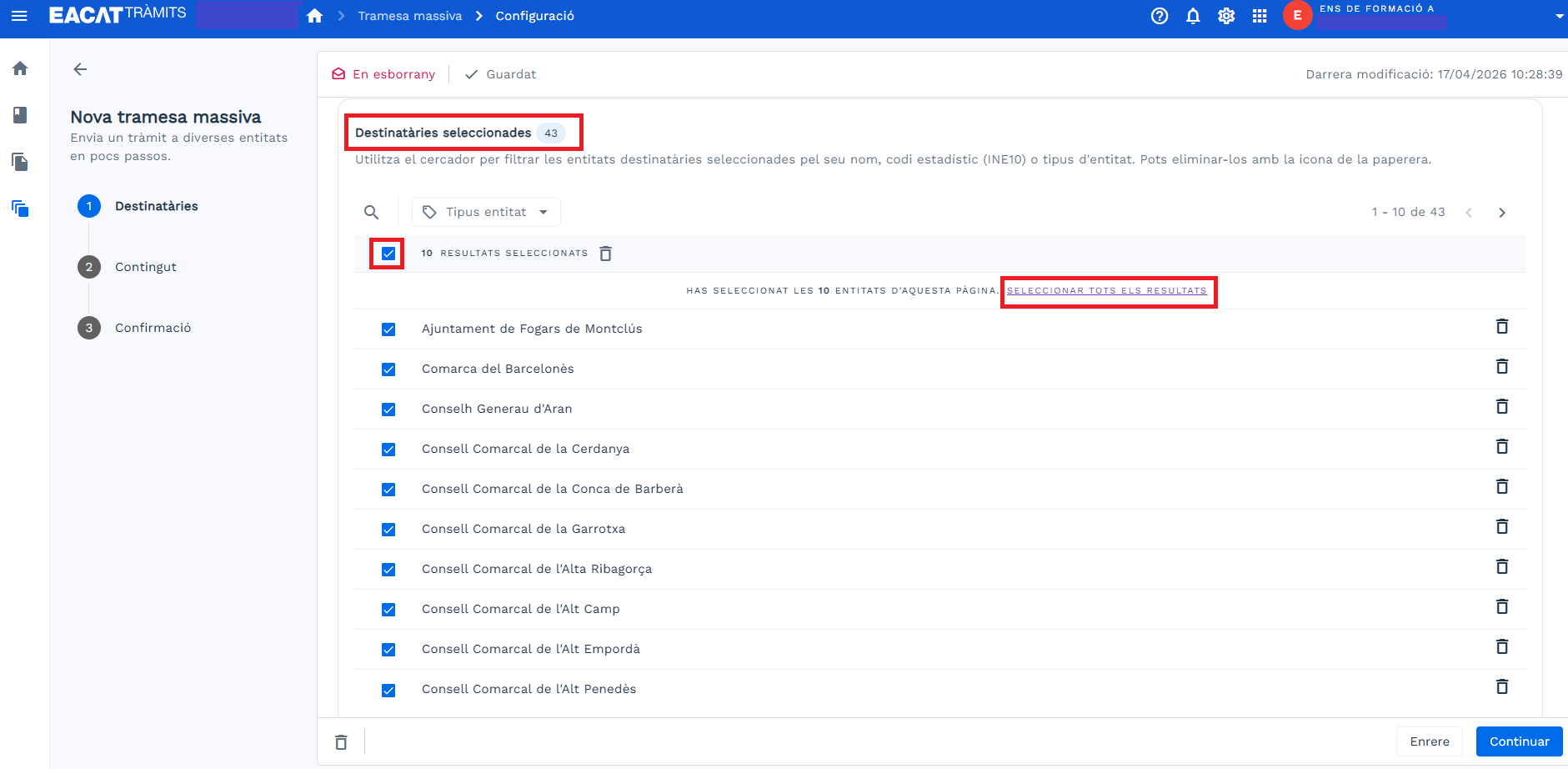Open the notifications bell
This screenshot has width=1568, height=769.
[x=1193, y=16]
